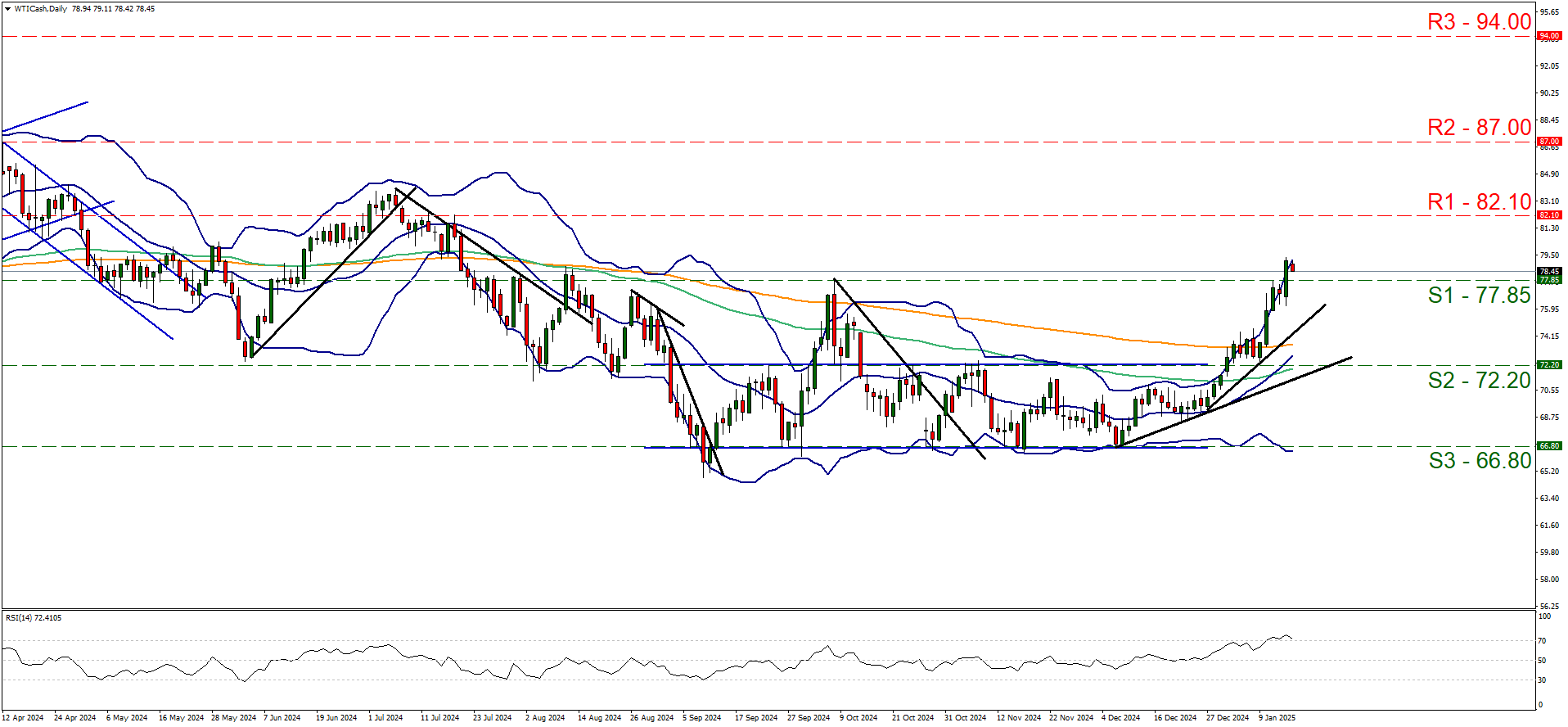This screenshot has height=727, width=1568.
Task: Click the green 77.85 price tag on axis
Action: [1549, 280]
